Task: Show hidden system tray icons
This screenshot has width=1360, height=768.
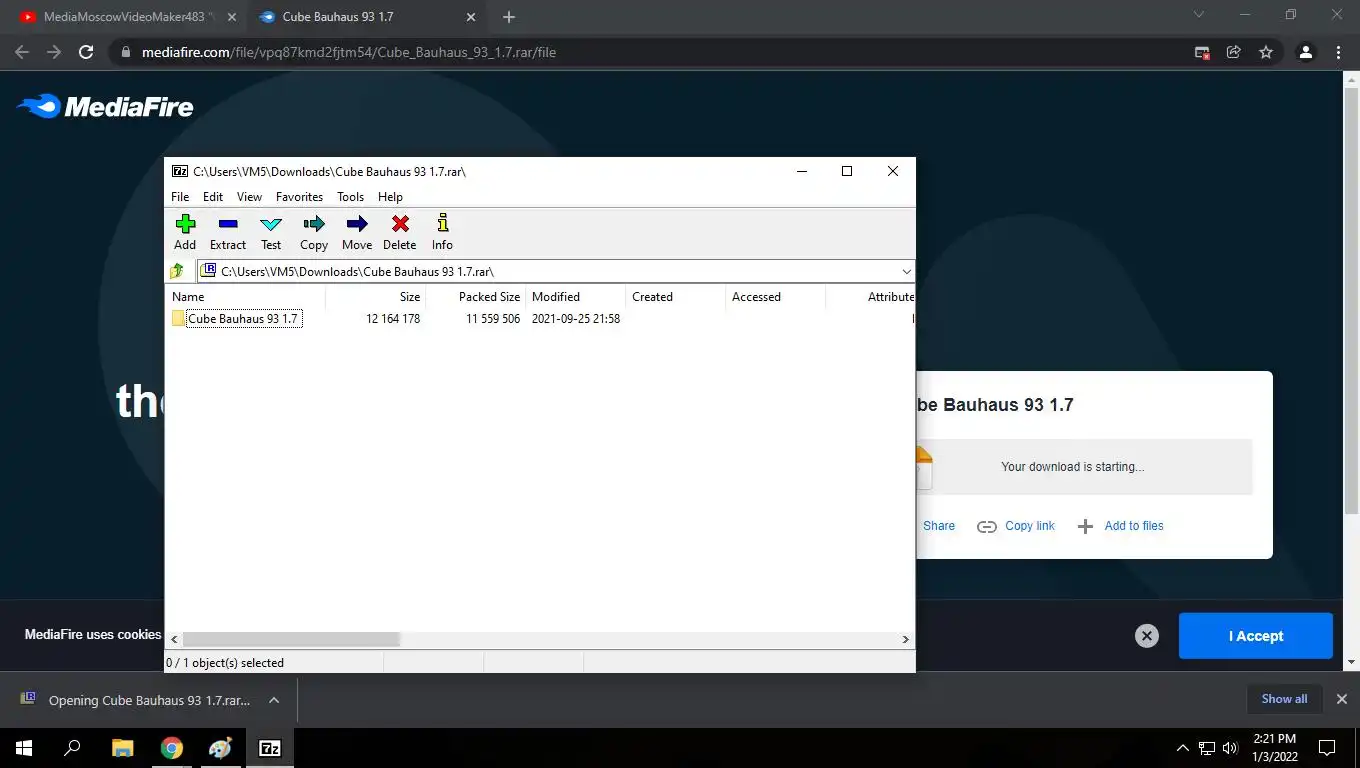Action: pos(1183,748)
